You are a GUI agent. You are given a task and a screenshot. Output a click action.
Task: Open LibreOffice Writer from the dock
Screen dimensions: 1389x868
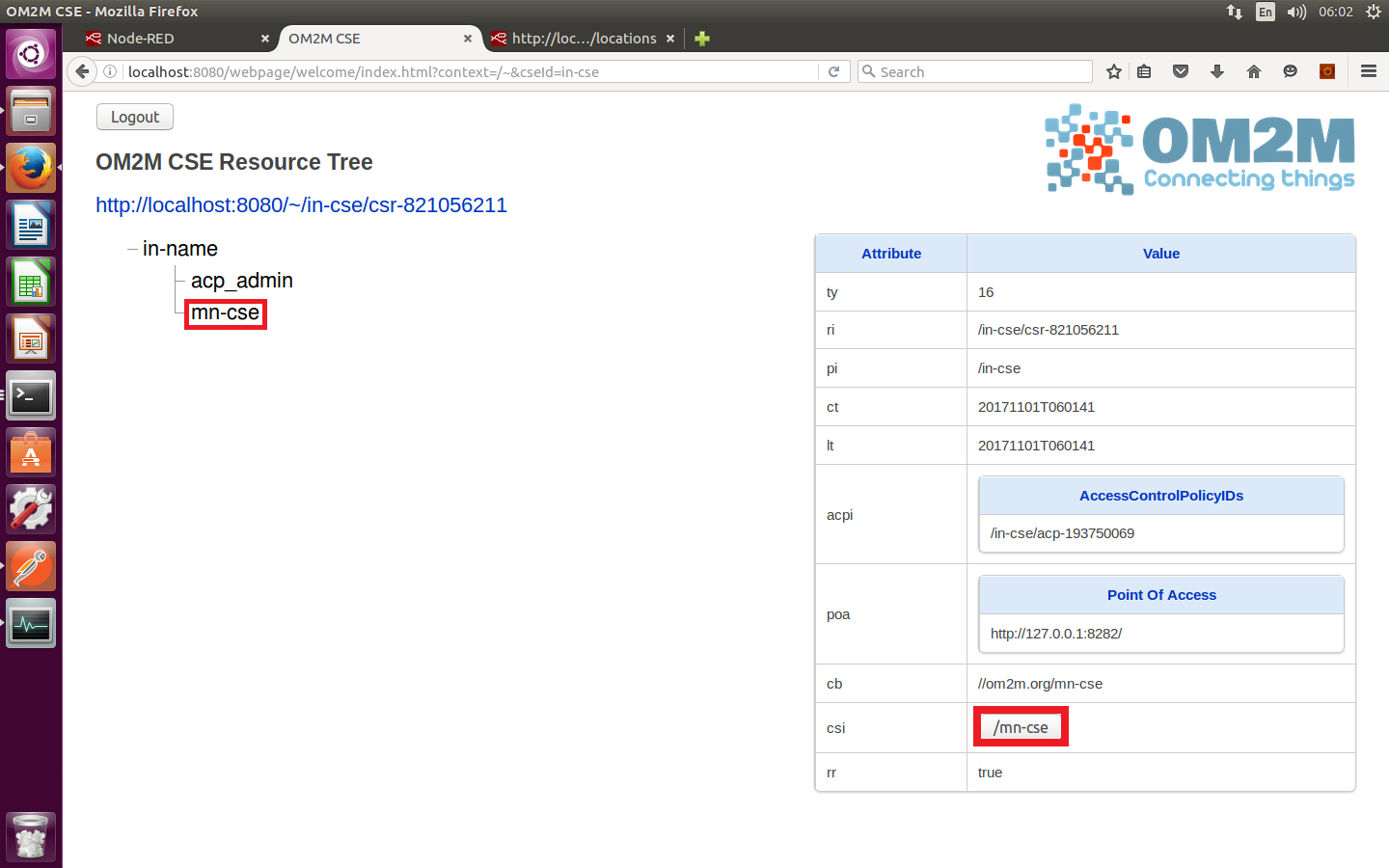click(31, 224)
